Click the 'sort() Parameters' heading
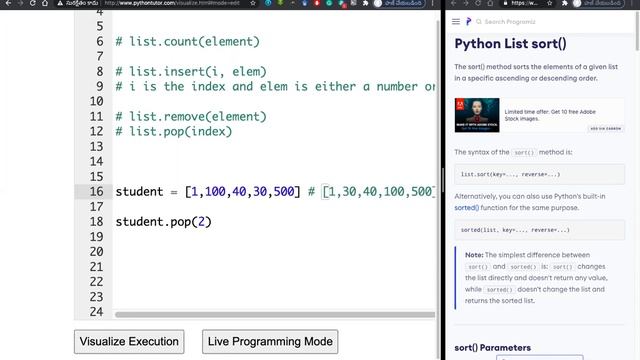This screenshot has width=640, height=360. (493, 348)
